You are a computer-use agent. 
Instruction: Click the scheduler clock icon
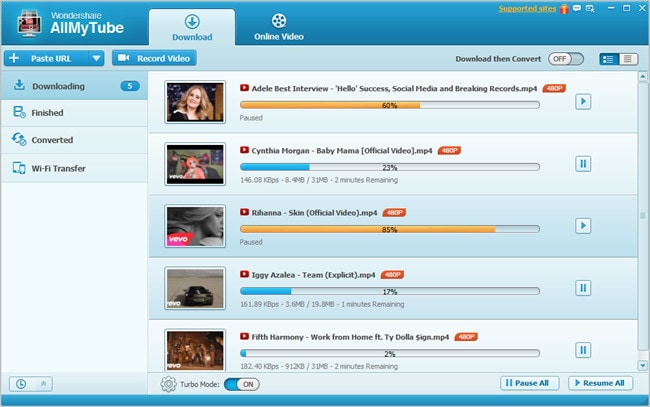(x=21, y=384)
